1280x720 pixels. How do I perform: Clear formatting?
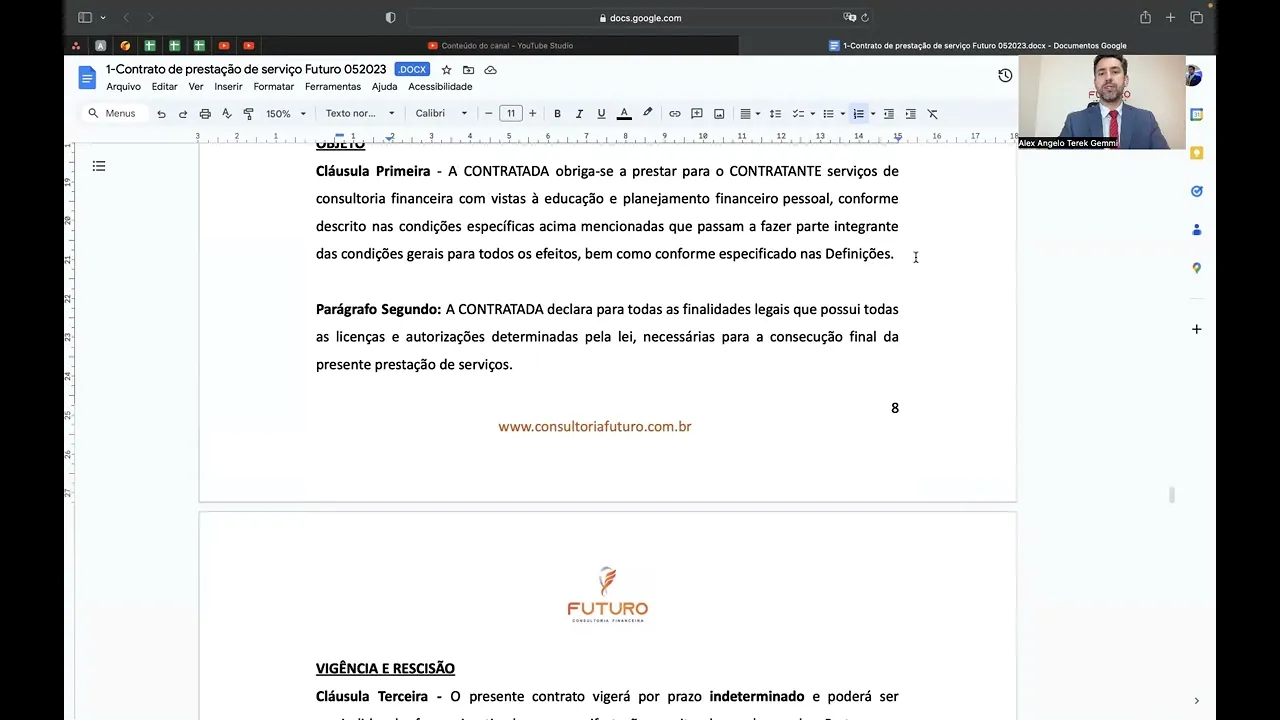pos(932,114)
